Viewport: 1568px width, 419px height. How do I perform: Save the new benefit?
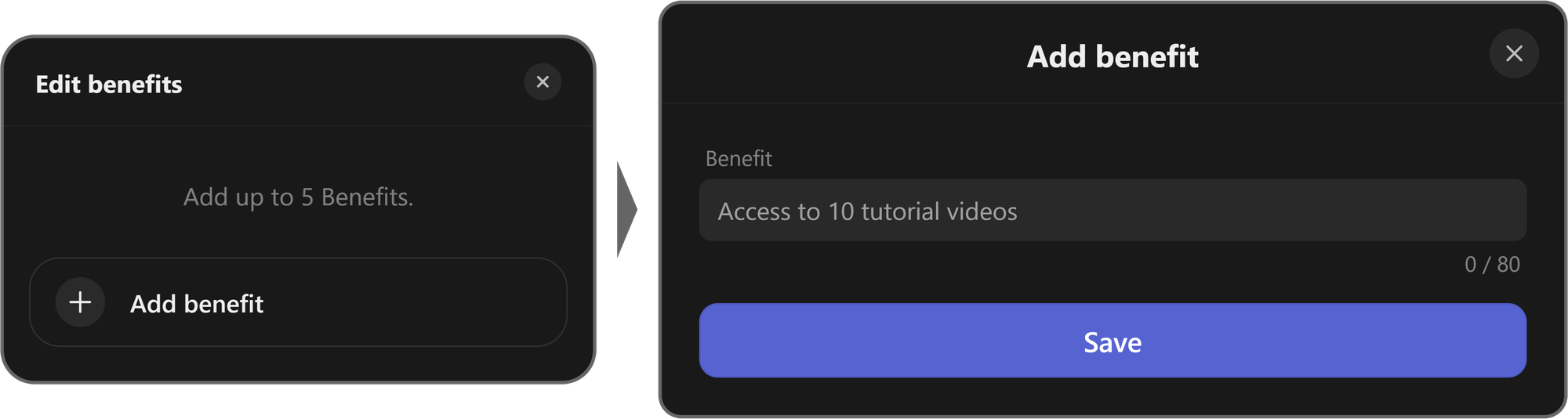pyautogui.click(x=1112, y=341)
